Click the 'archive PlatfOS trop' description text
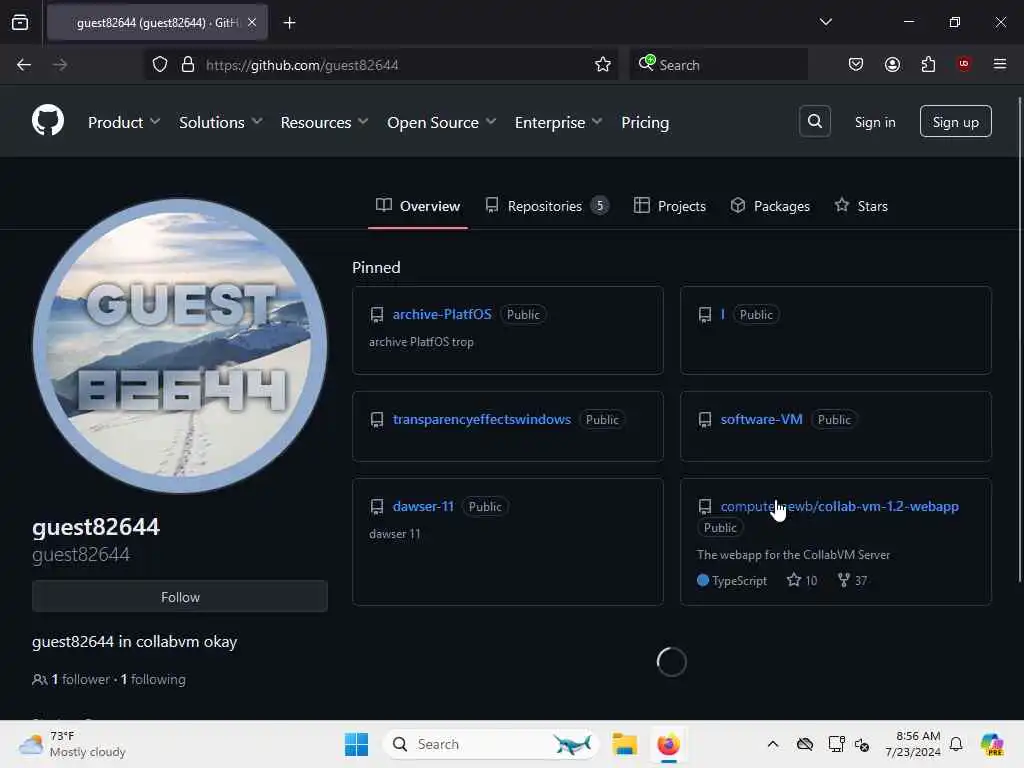 421,342
